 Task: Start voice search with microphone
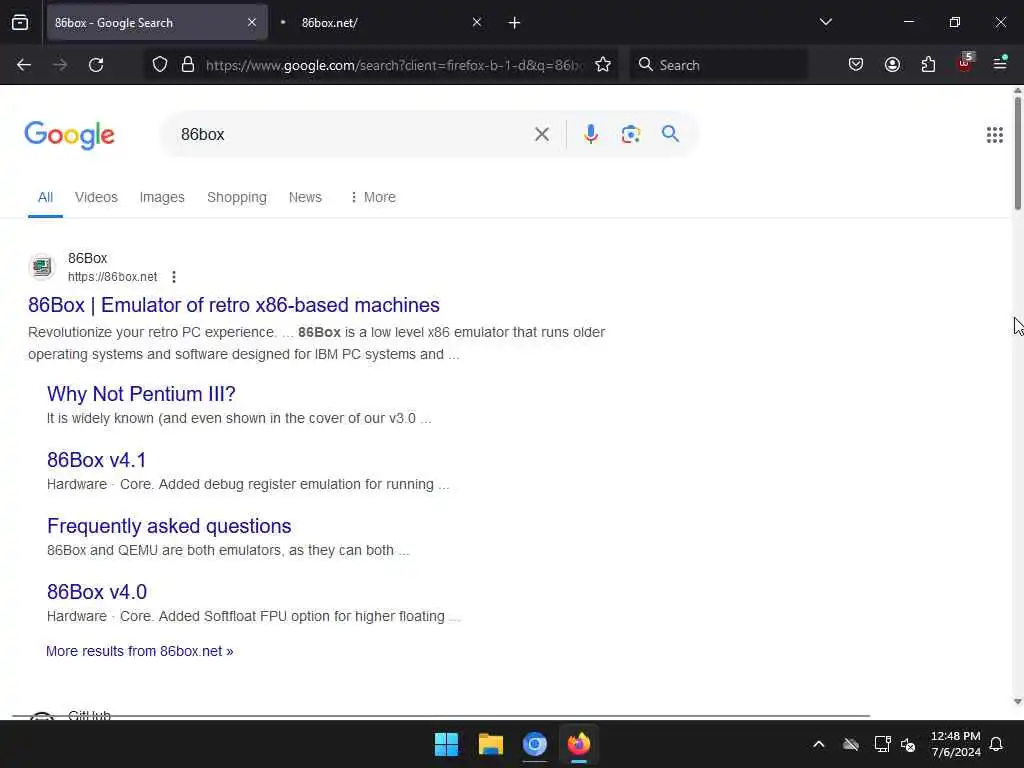pos(591,135)
